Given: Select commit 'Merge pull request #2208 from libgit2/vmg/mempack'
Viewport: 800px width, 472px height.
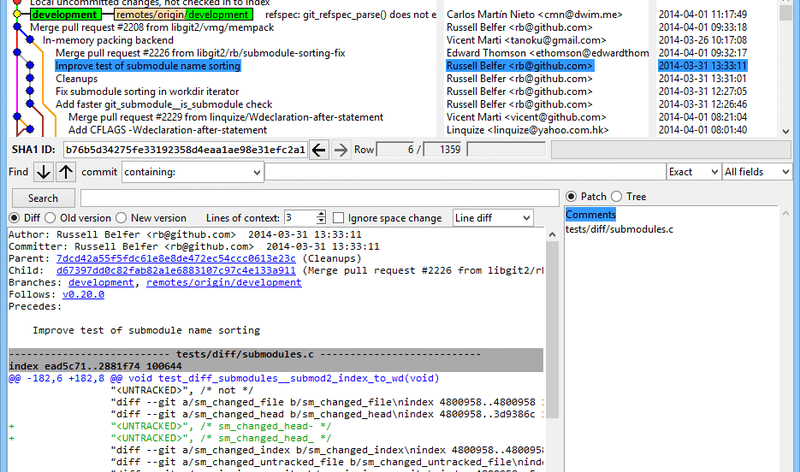Looking at the screenshot, I should point(152,28).
